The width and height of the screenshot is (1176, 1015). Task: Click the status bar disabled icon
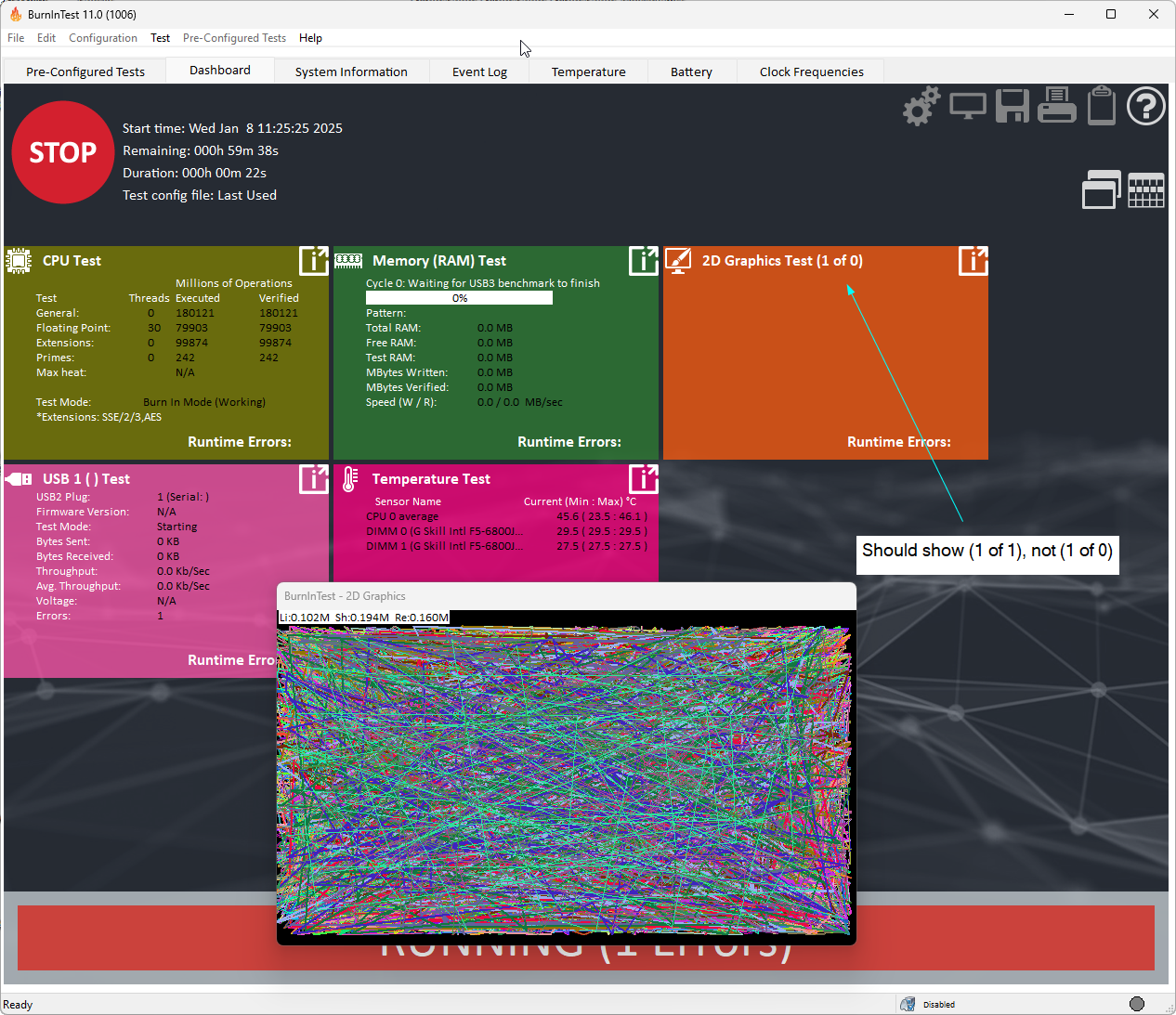tap(908, 1004)
